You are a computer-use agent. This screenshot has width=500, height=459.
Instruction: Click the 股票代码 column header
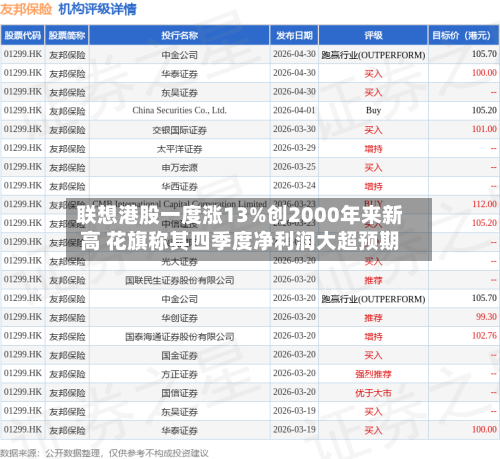(x=22, y=35)
